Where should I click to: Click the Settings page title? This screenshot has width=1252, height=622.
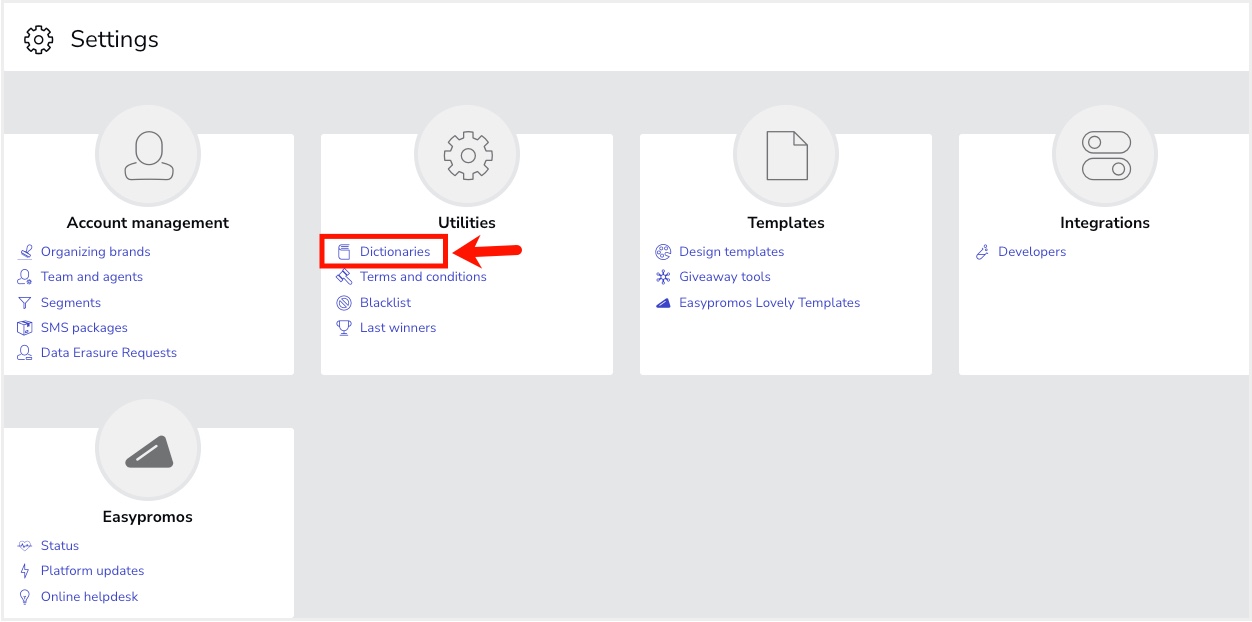coord(114,39)
